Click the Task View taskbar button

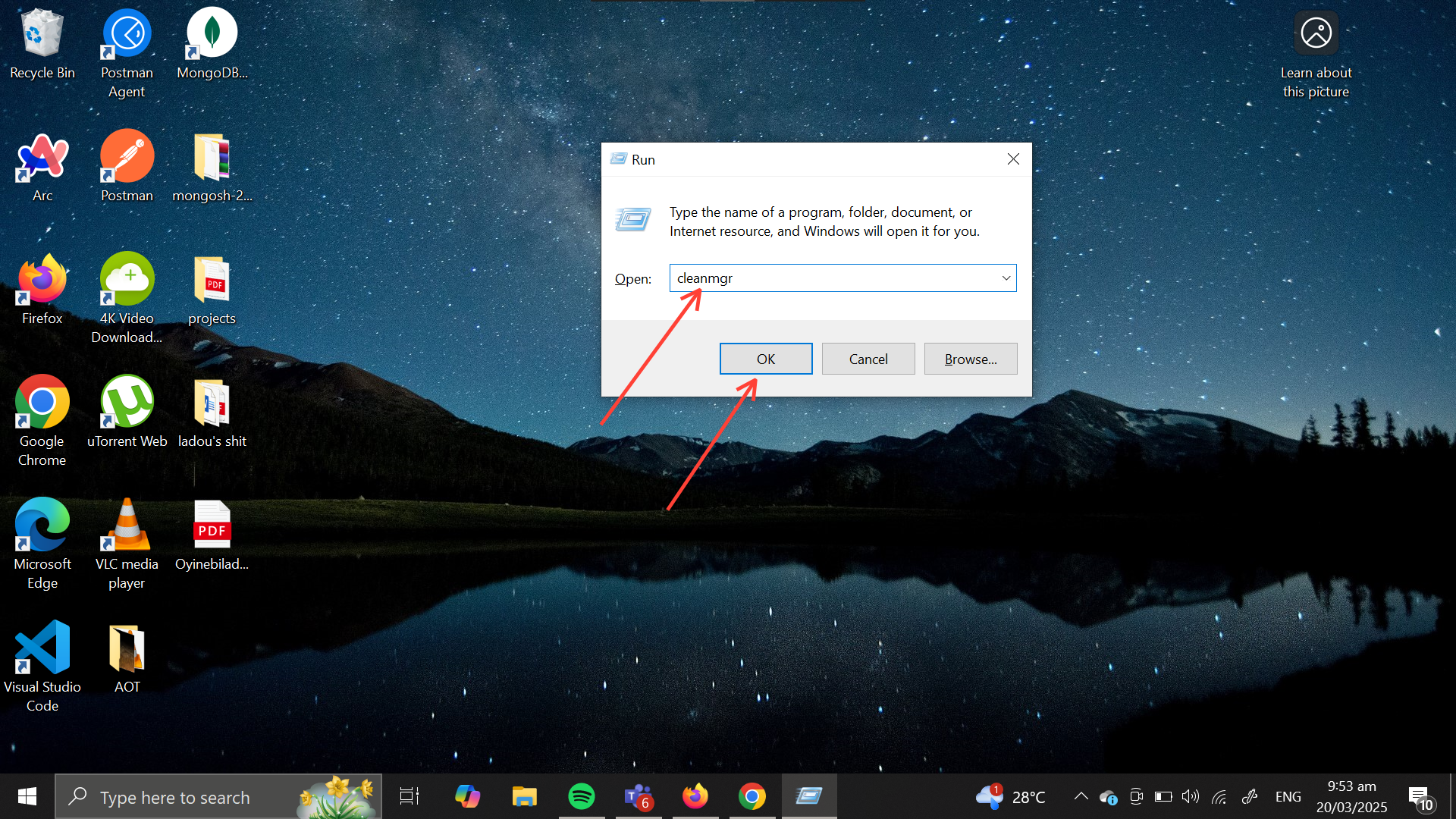(x=409, y=796)
